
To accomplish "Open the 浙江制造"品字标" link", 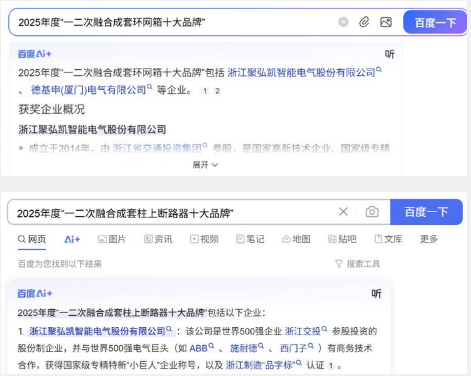I will tap(264, 365).
